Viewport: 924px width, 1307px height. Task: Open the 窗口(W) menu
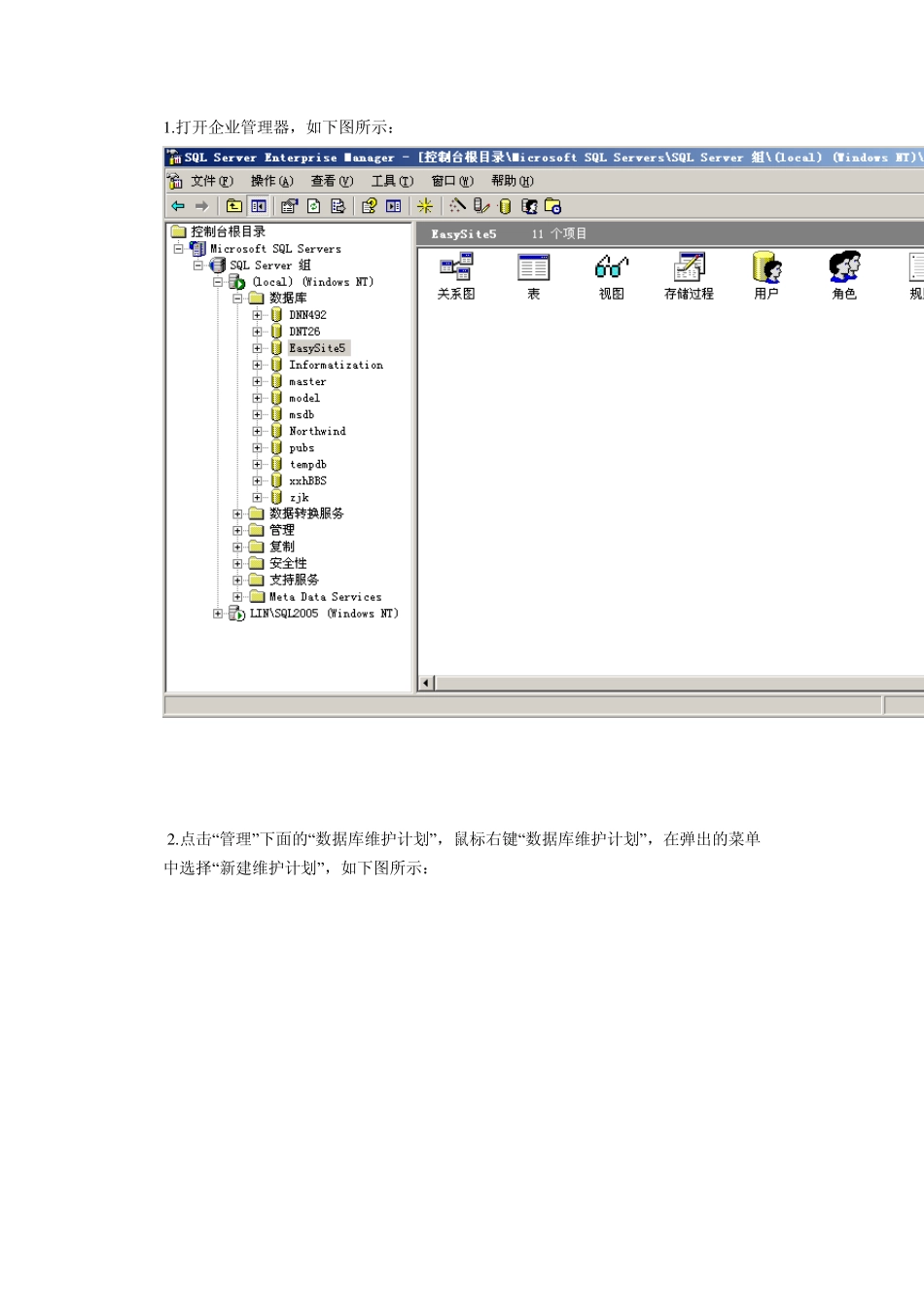coord(452,181)
